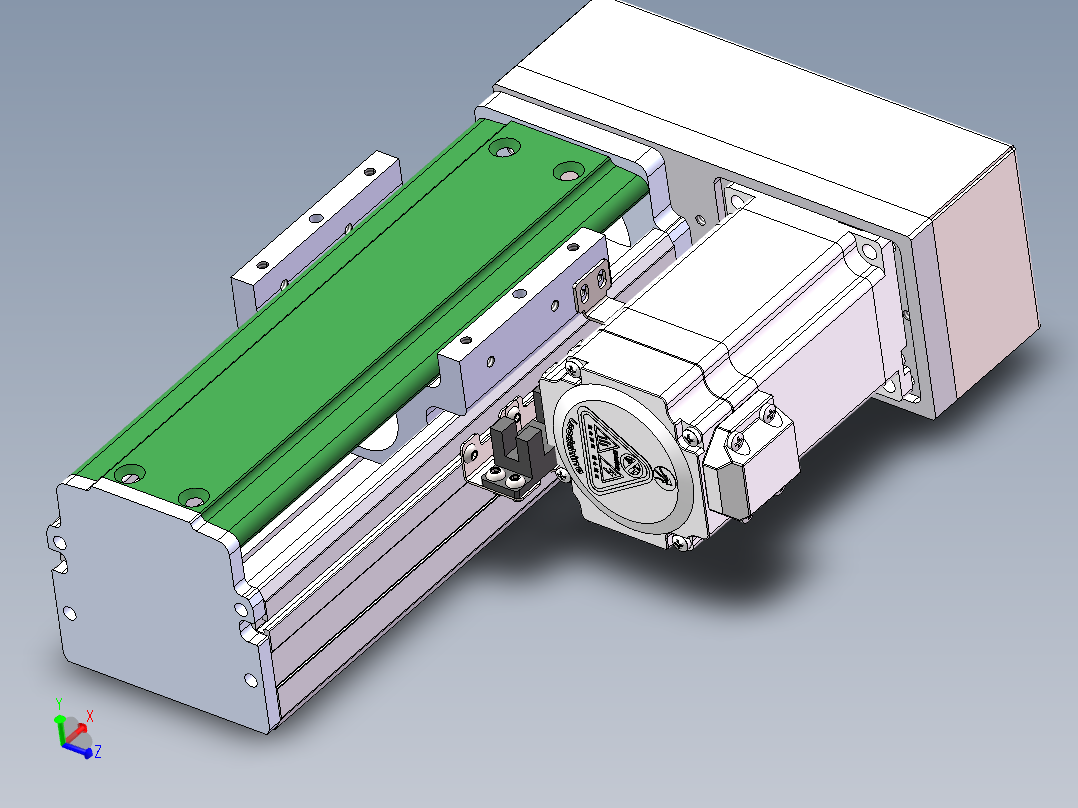Select the lowest hole in the left end plate
1078x808 pixels.
click(251, 681)
